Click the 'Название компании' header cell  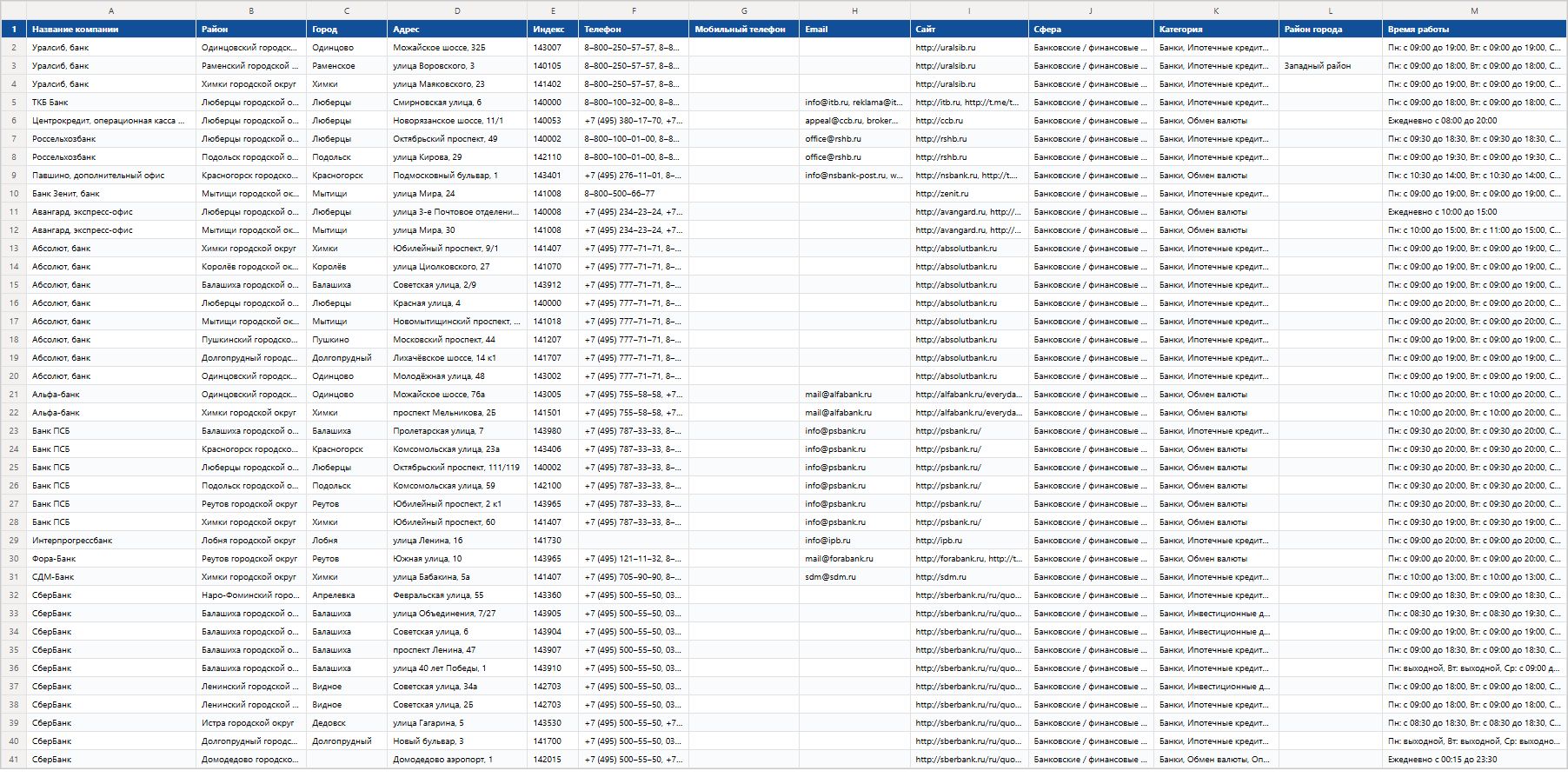(111, 30)
